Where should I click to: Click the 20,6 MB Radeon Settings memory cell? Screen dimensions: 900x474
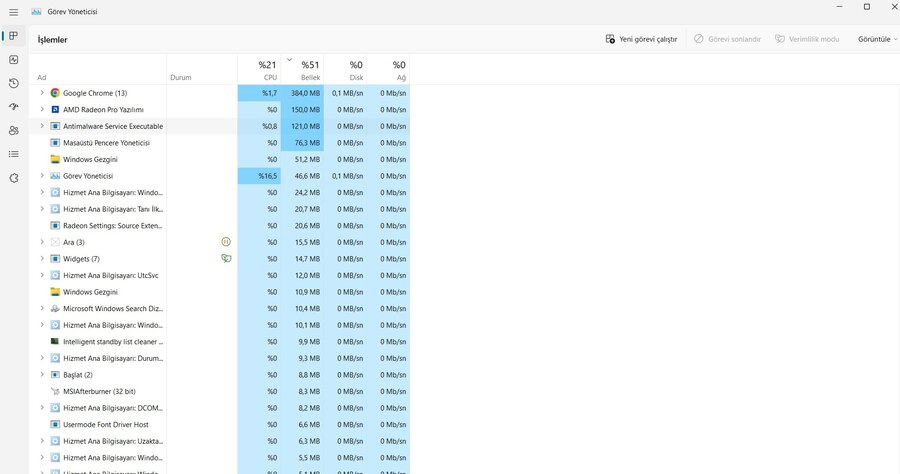pyautogui.click(x=302, y=226)
